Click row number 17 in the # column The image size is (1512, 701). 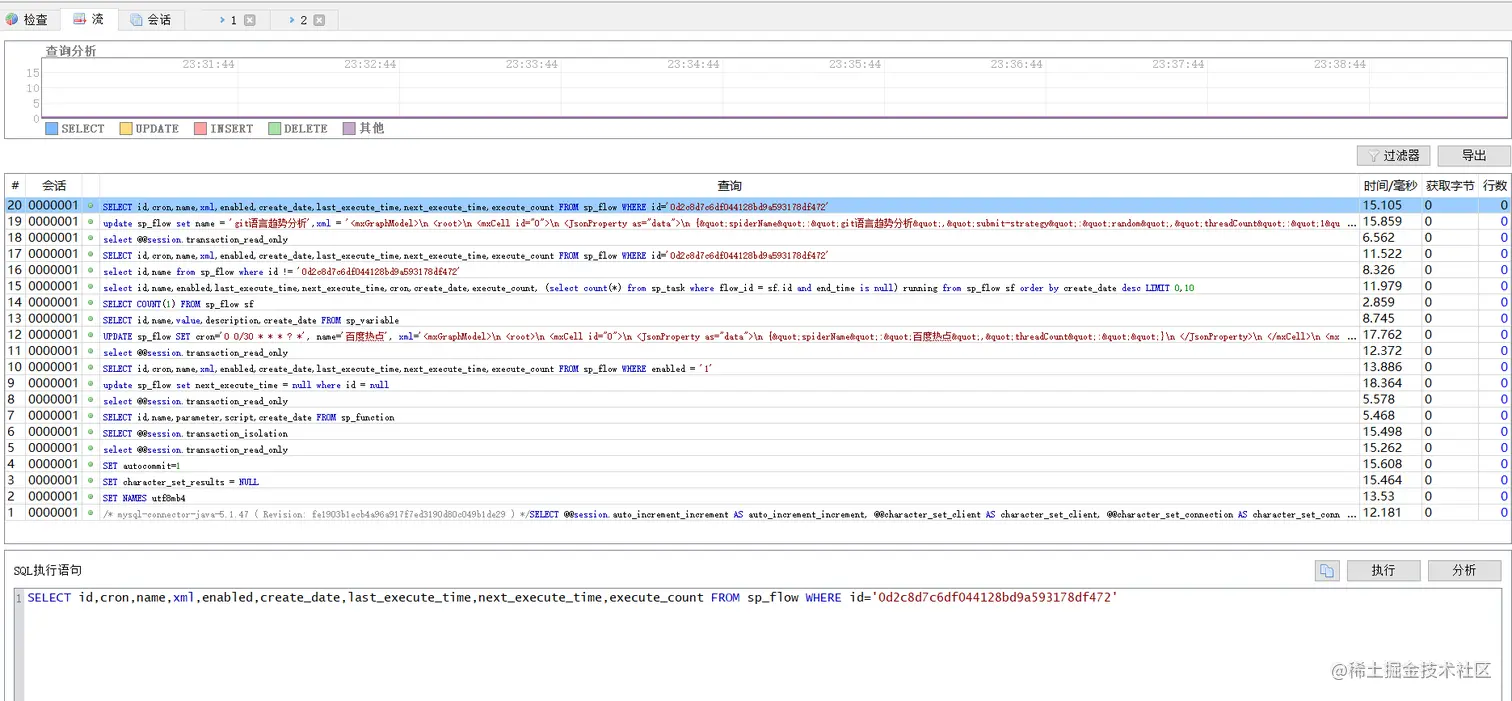pos(14,254)
